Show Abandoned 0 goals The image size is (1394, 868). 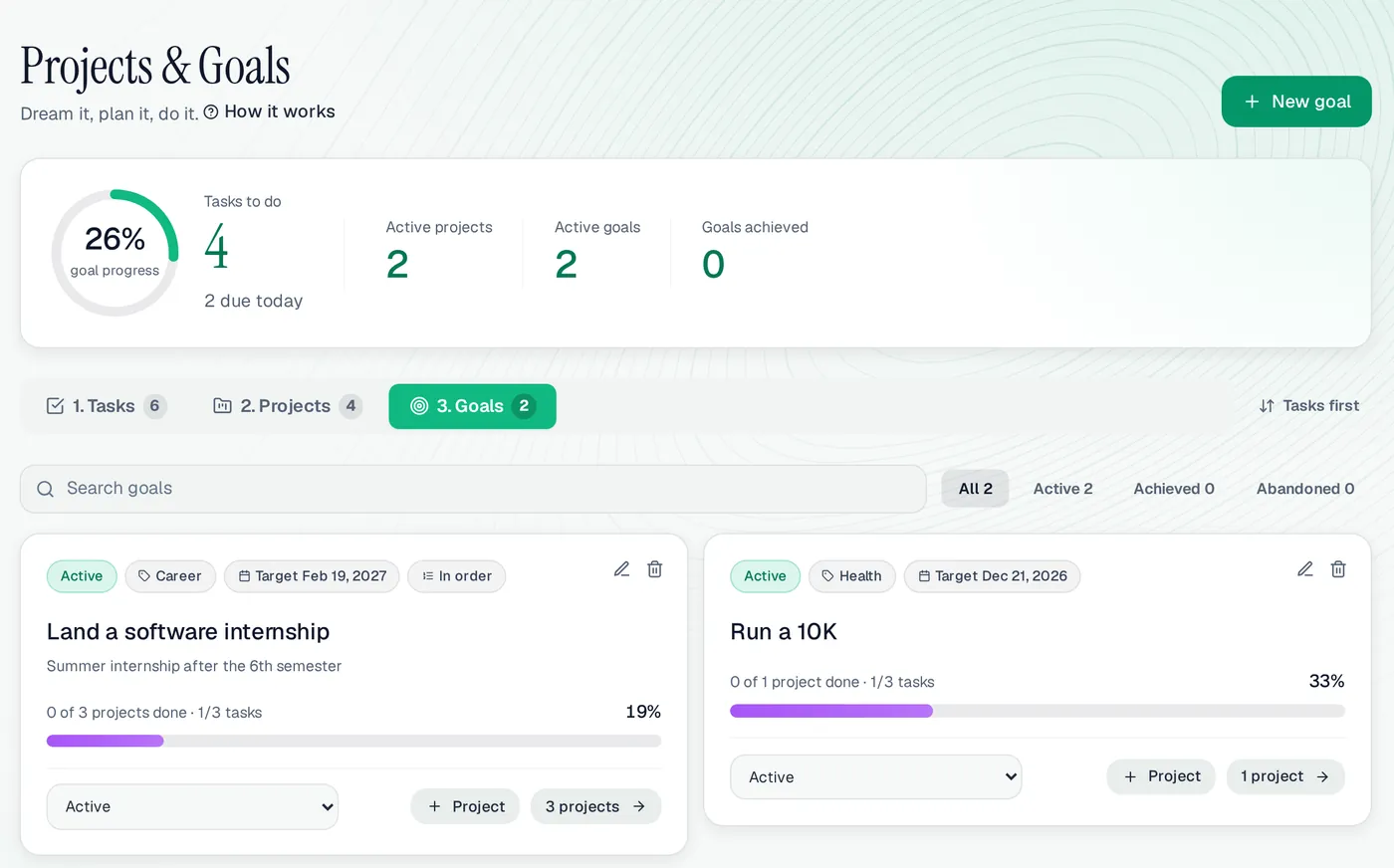[x=1305, y=489]
